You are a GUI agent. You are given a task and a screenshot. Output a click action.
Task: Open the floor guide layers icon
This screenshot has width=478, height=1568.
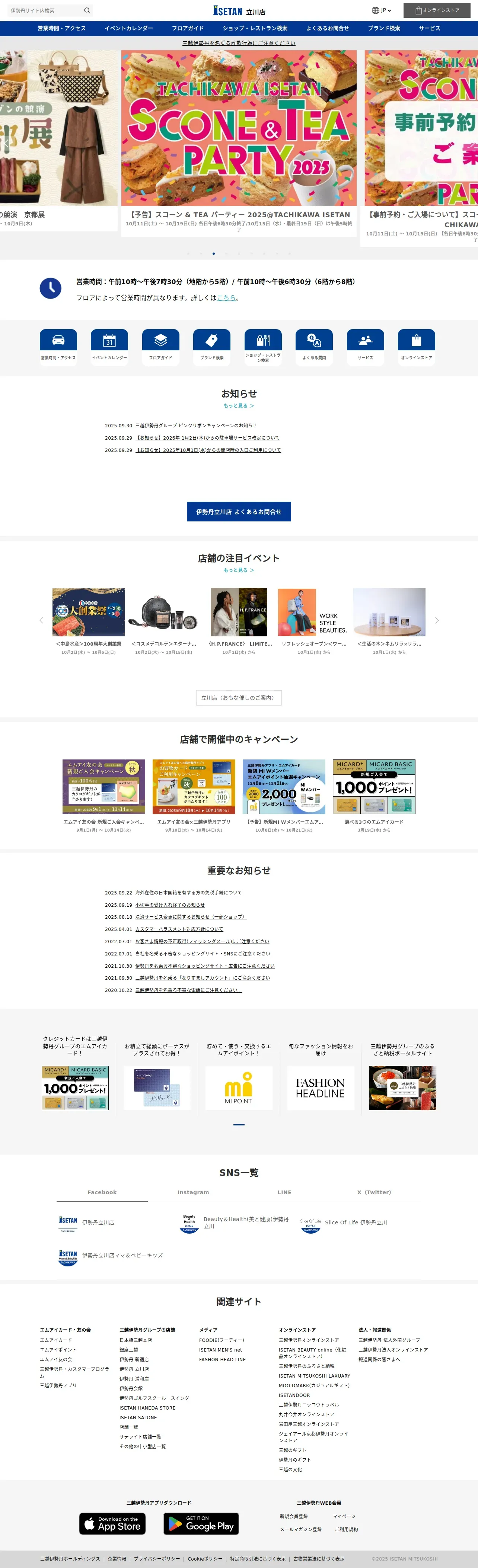(161, 340)
